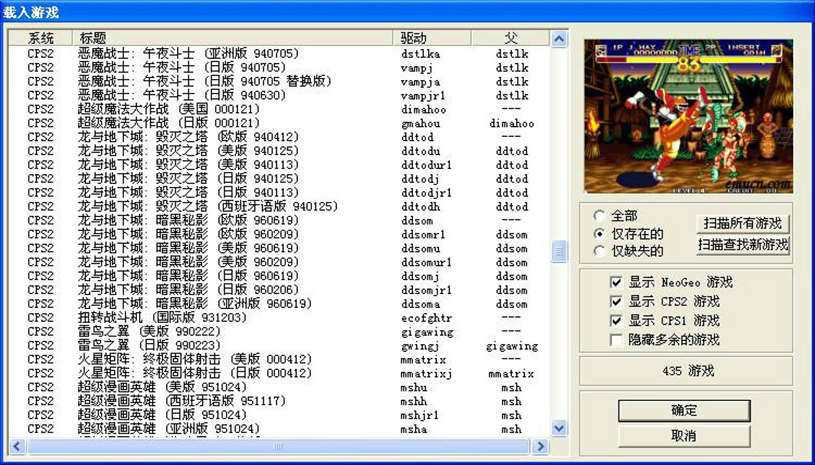Click the horizontal scrollbar right arrow
This screenshot has width=815, height=465.
pos(543,446)
